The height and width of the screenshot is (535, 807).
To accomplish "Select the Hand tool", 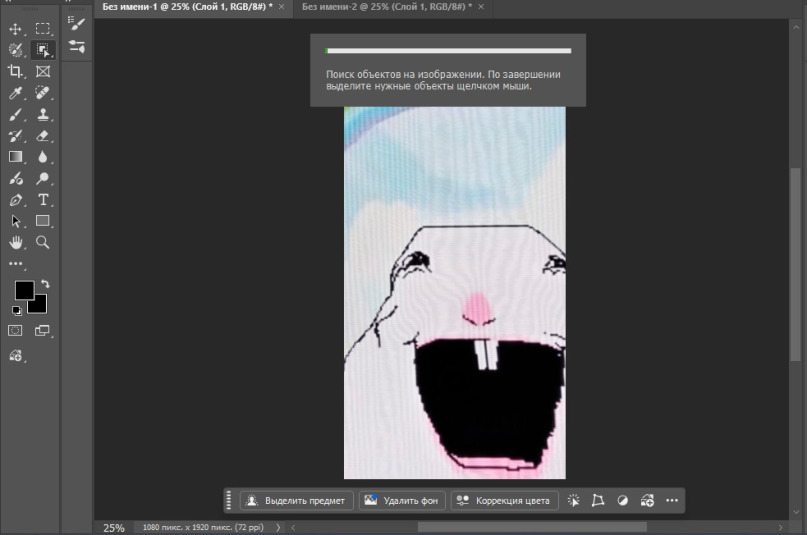I will [x=15, y=243].
